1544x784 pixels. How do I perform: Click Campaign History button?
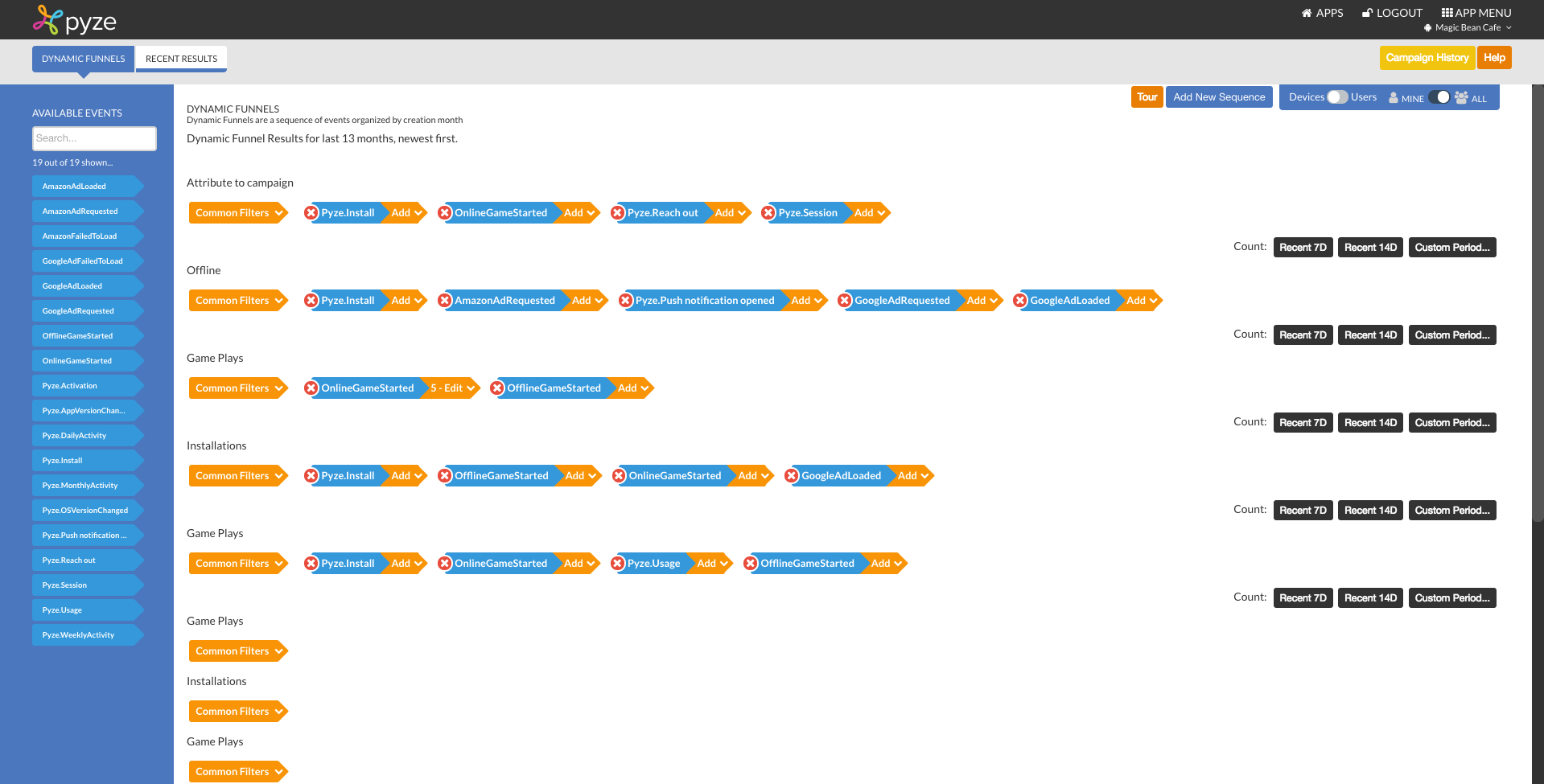[1427, 58]
